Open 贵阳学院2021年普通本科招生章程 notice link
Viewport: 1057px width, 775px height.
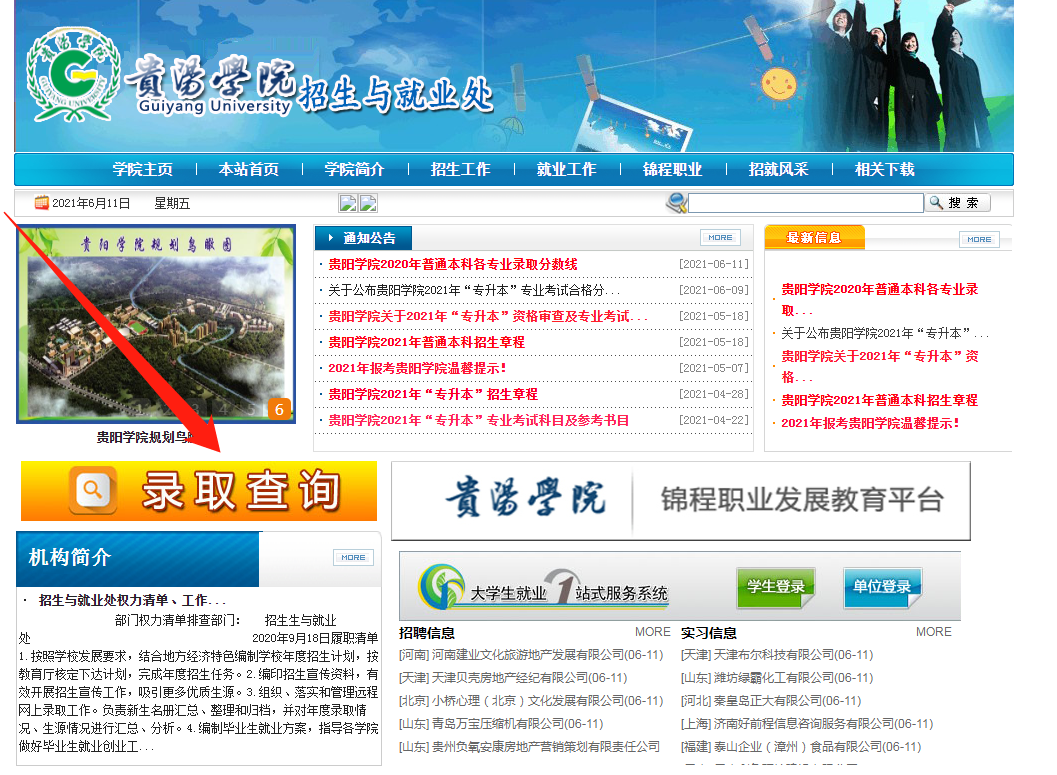click(x=426, y=342)
